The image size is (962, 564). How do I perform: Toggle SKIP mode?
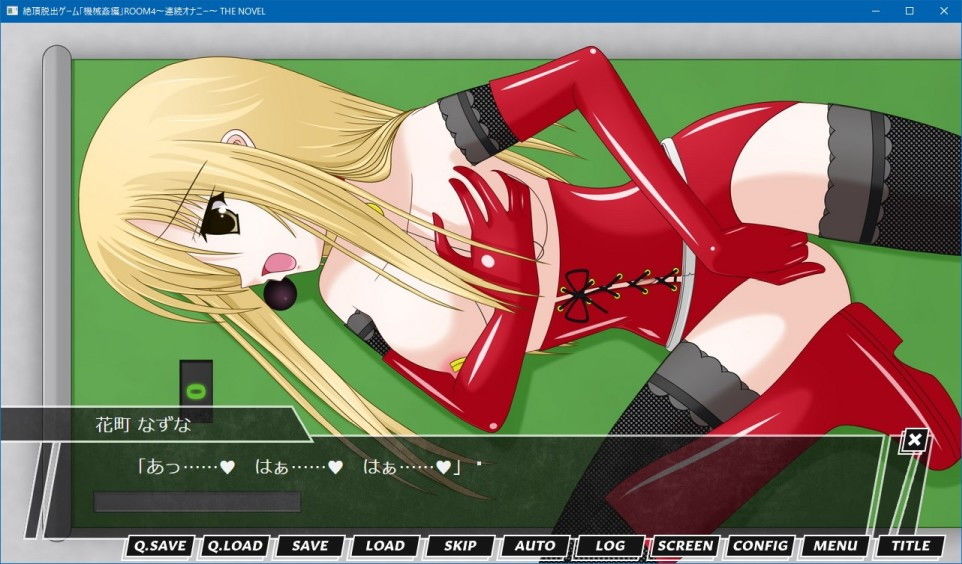(460, 546)
